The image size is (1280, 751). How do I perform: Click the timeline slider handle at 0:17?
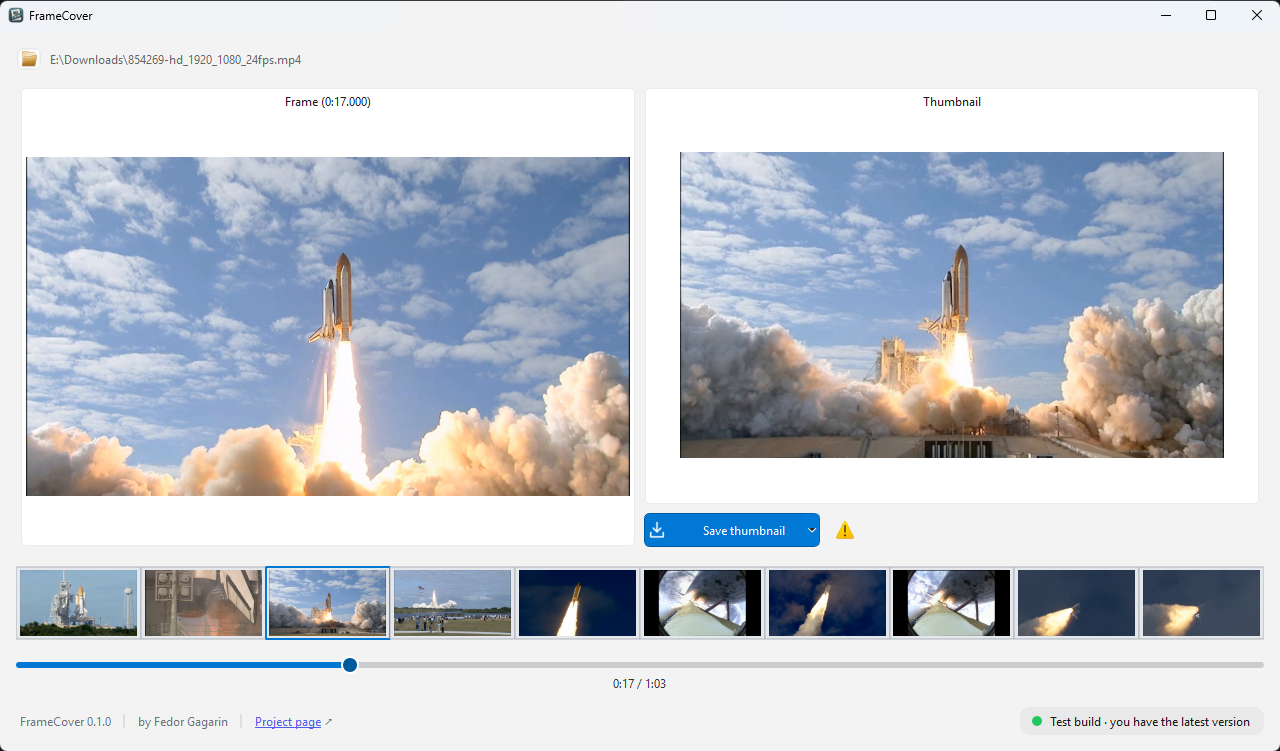click(x=350, y=664)
